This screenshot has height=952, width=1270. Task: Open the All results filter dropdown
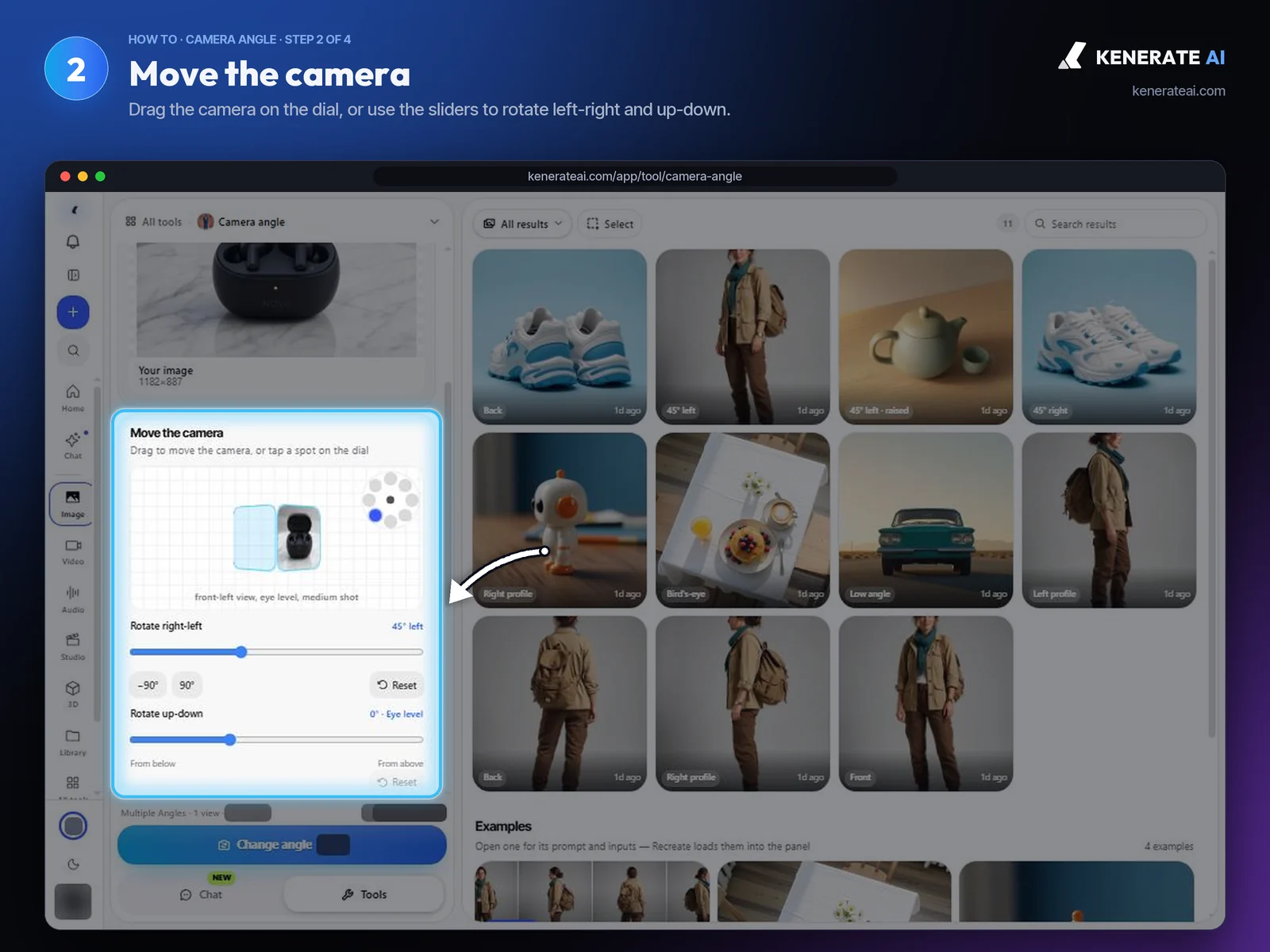[522, 224]
